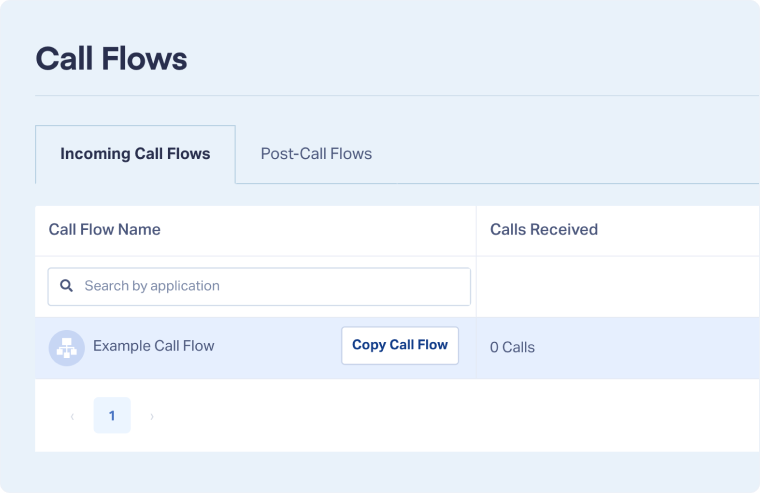Click the Call Flows page heading
This screenshot has height=493, width=760.
point(111,58)
